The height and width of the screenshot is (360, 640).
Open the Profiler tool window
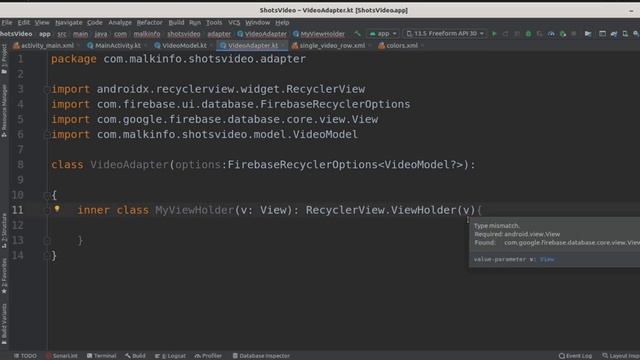[208, 356]
